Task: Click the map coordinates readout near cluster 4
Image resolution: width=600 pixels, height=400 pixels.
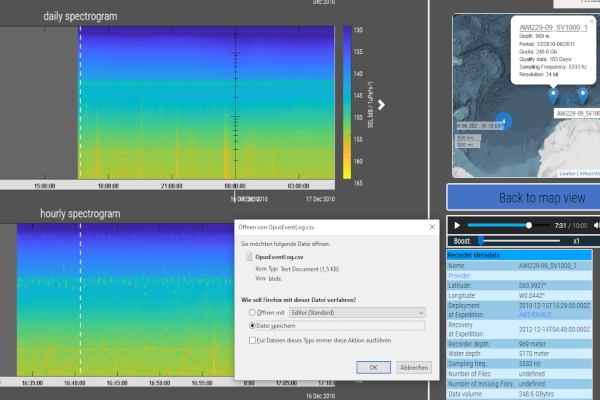Action: (480, 126)
